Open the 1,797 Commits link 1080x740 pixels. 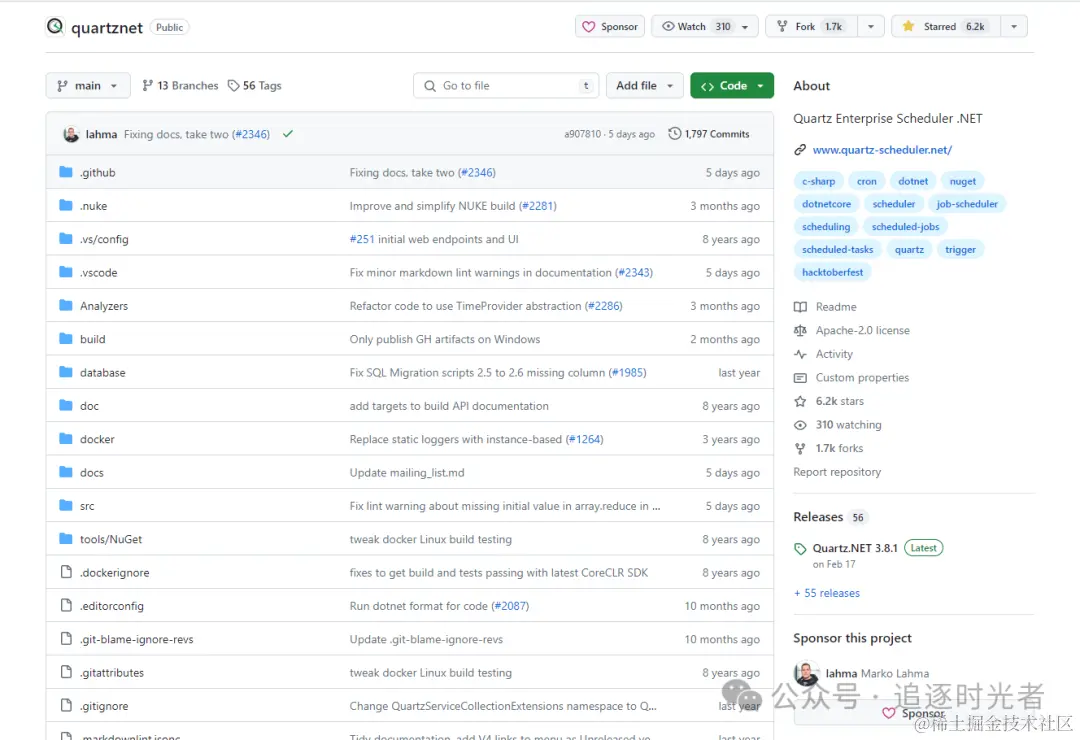pos(709,134)
